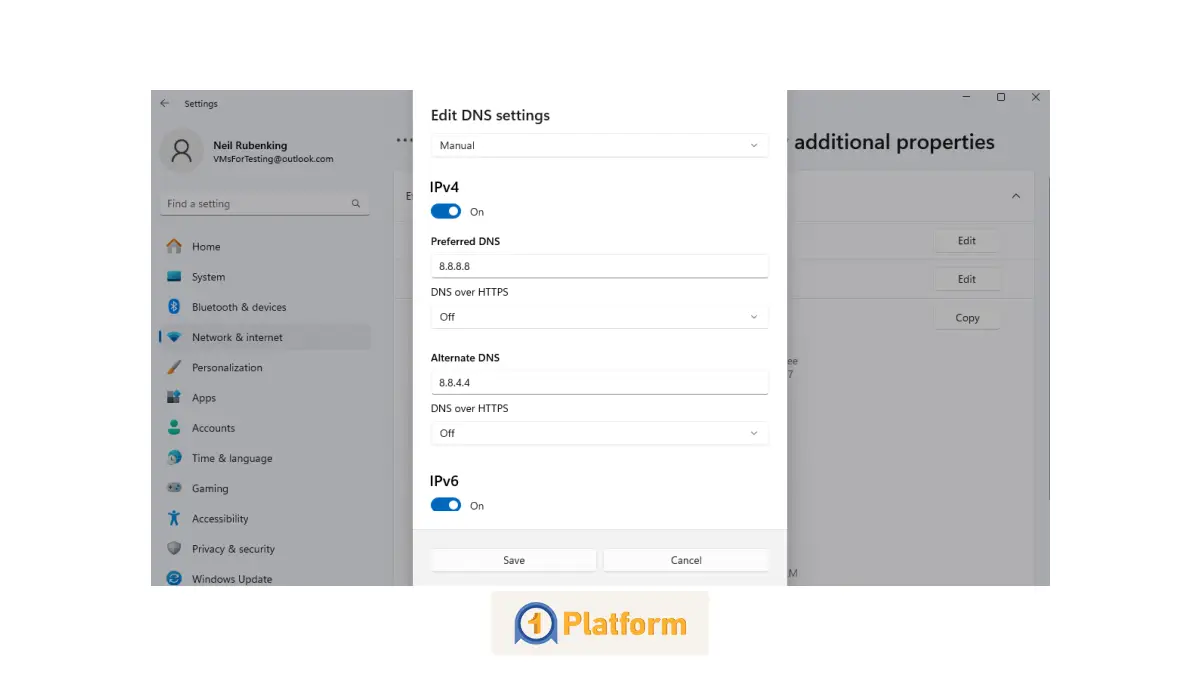Turn off the IPv4 toggle

tap(446, 211)
